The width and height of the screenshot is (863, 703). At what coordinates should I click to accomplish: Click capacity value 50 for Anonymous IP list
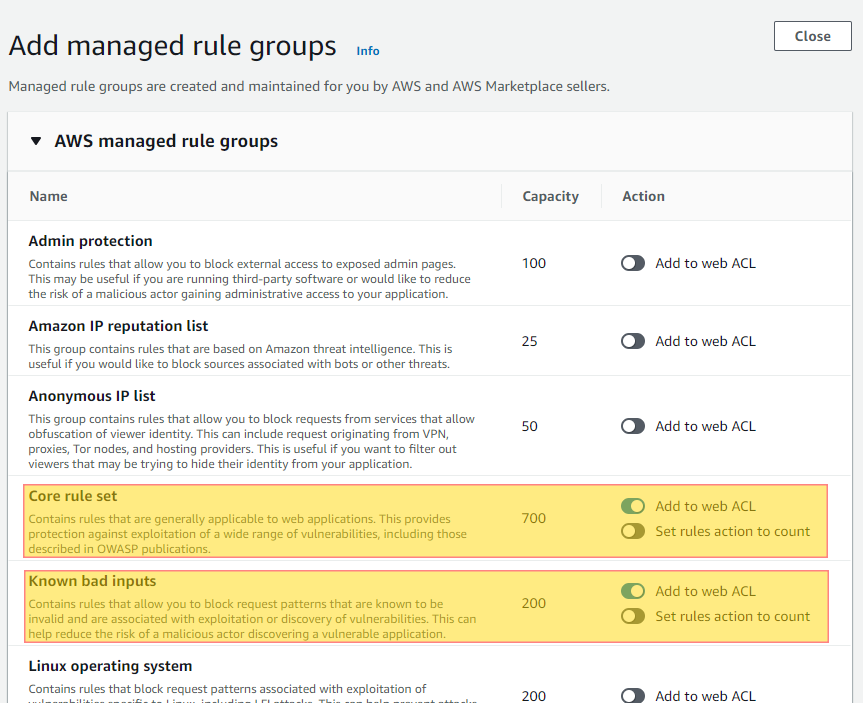(529, 426)
